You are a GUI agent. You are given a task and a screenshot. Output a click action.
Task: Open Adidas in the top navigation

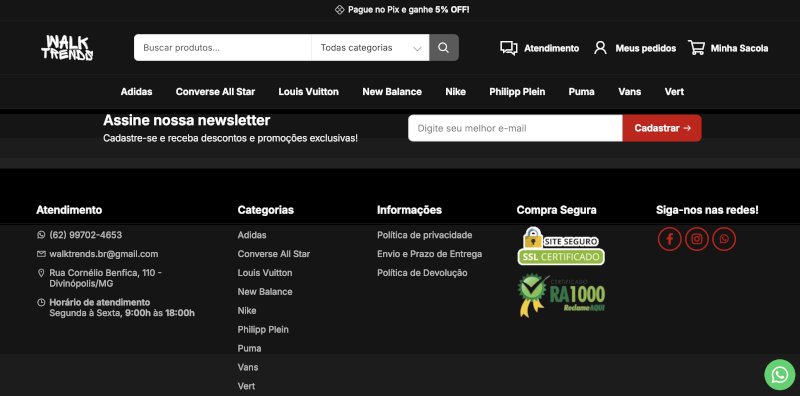tap(136, 92)
